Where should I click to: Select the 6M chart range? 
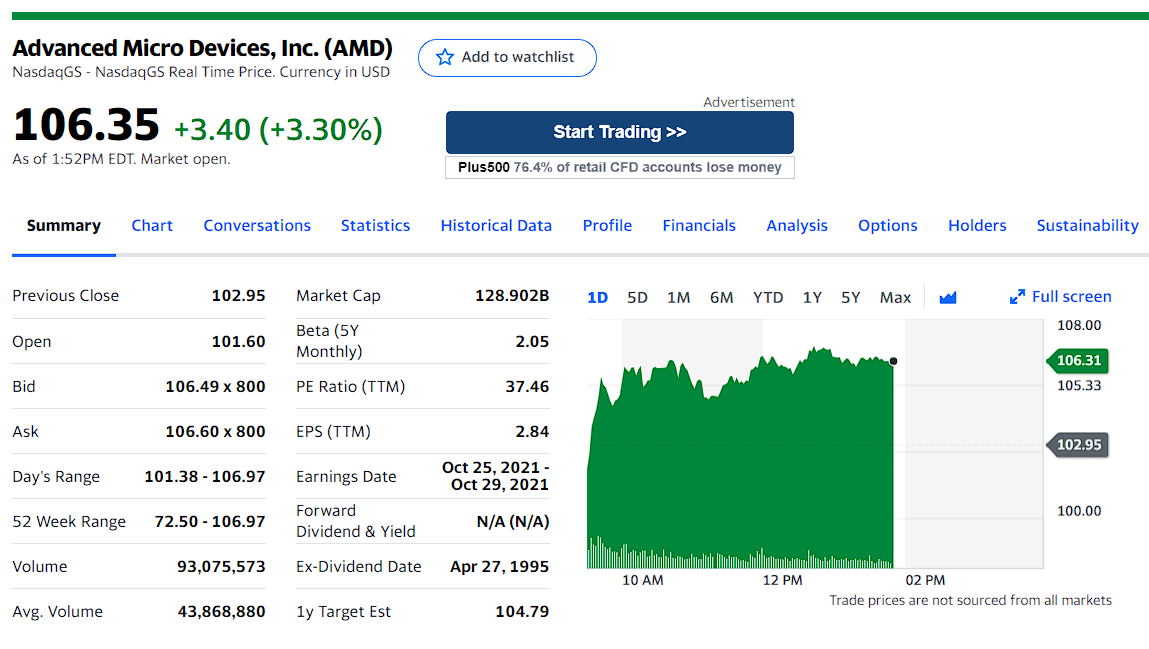(x=722, y=297)
